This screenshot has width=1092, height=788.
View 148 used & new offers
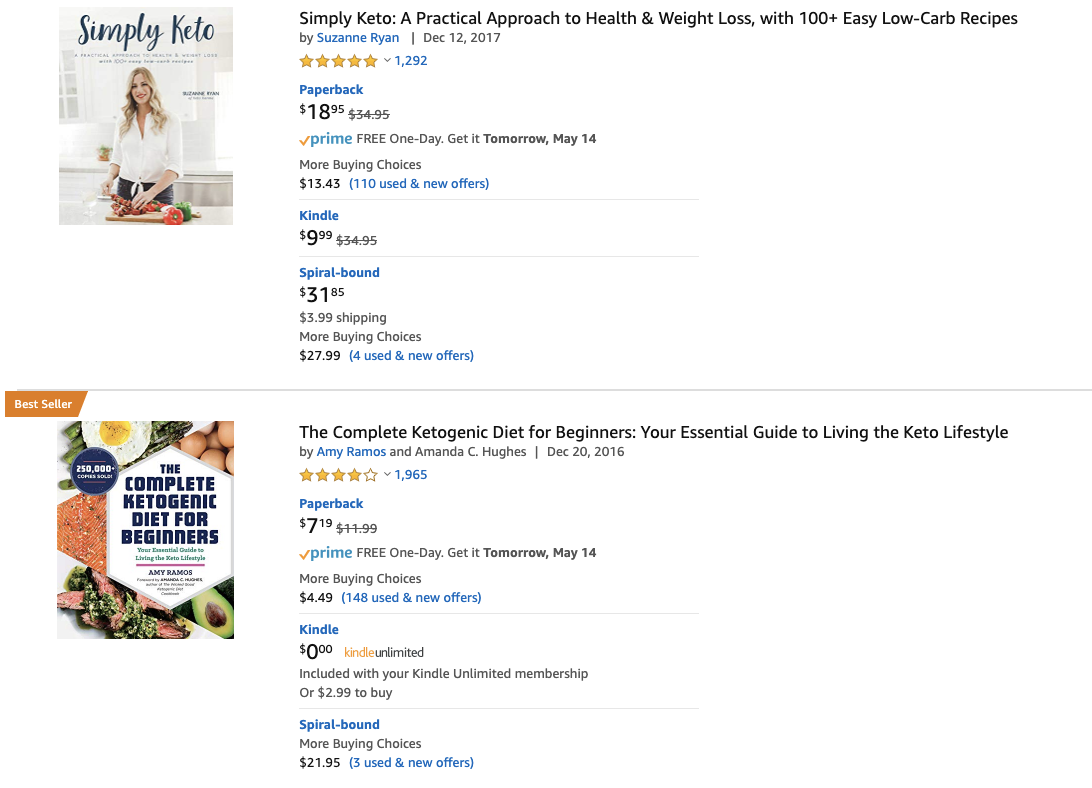(411, 597)
